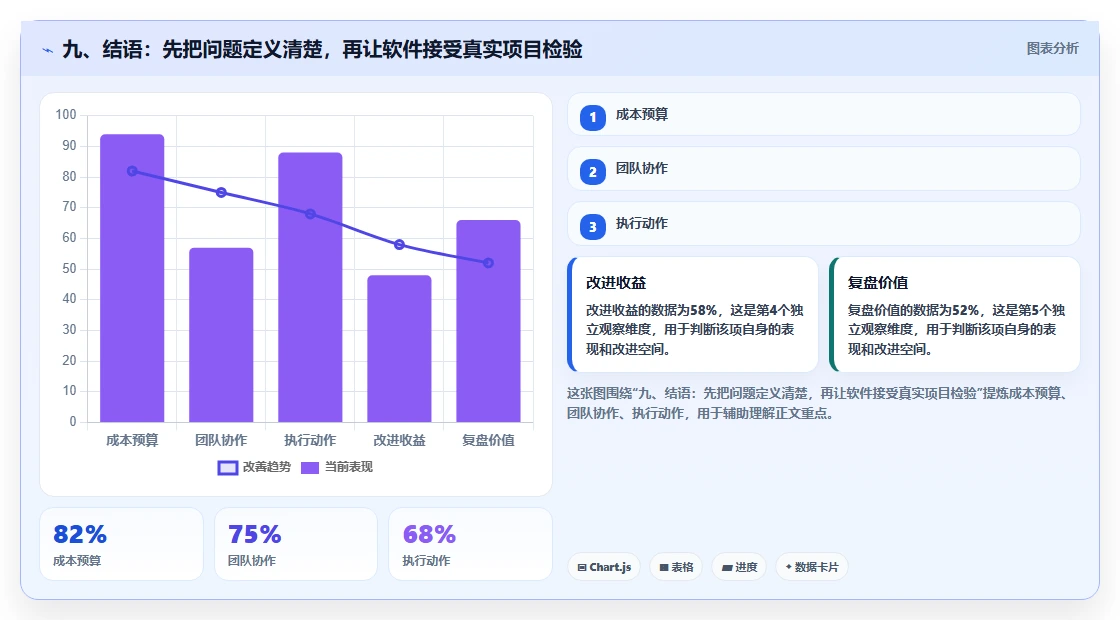Viewport: 1120px width, 620px height.
Task: Click the 团队协作 bar in the chart
Action: (x=221, y=335)
